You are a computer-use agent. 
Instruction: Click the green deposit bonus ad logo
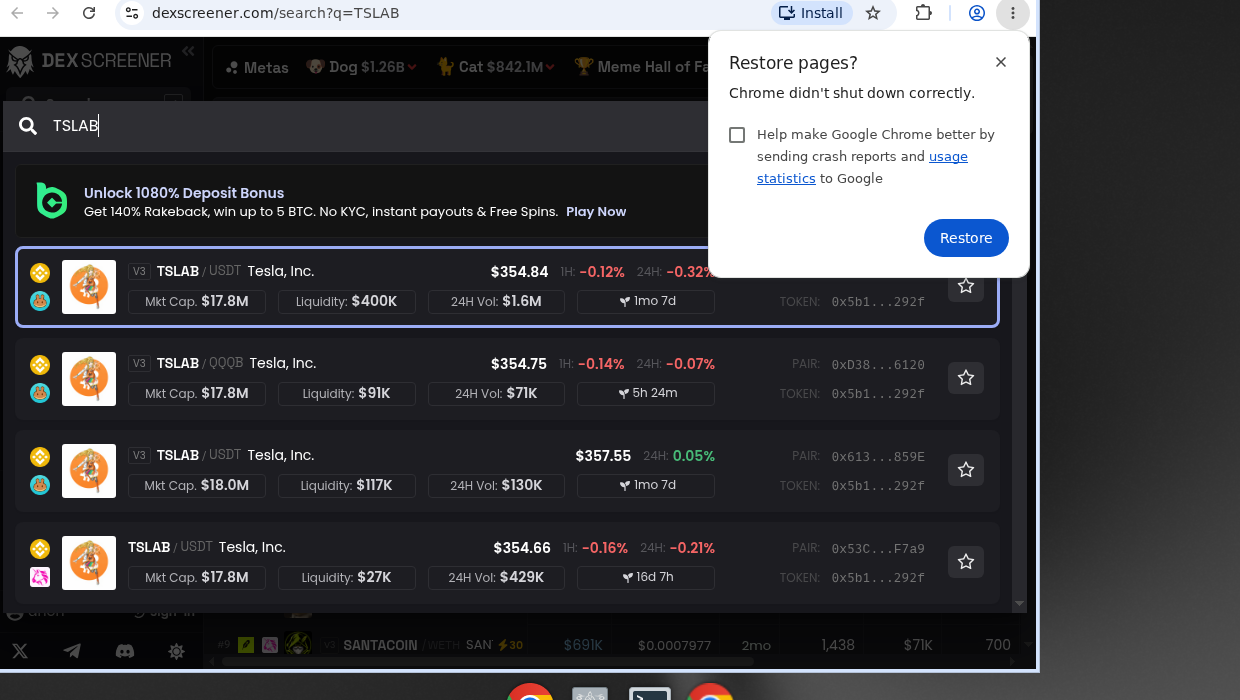(51, 201)
